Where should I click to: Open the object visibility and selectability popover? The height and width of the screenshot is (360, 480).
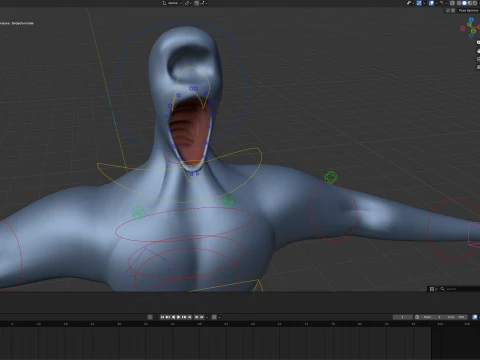pyautogui.click(x=410, y=3)
